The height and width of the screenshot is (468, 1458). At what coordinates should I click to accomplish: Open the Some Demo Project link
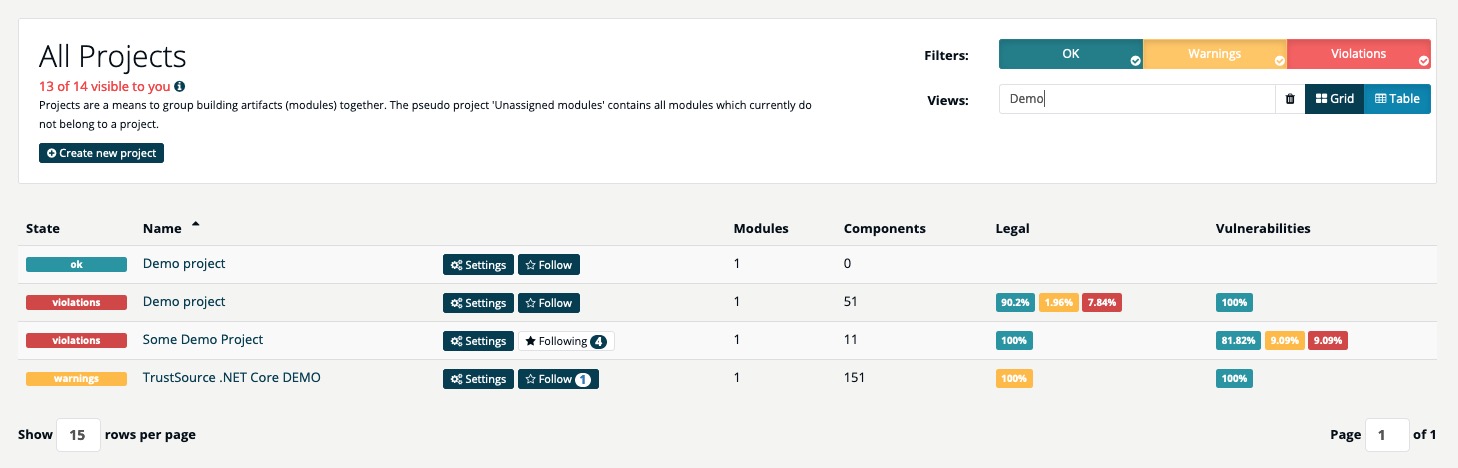click(203, 339)
